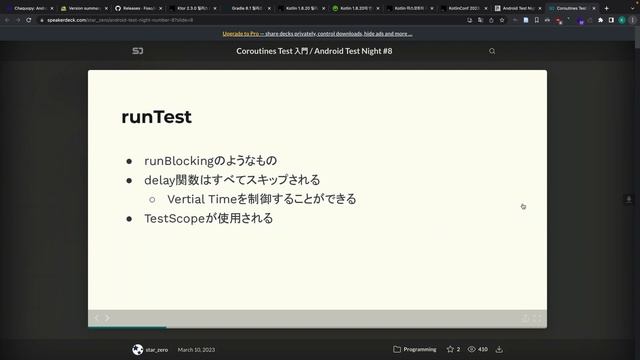Click the runBlockingのようなもの bullet

211,161
